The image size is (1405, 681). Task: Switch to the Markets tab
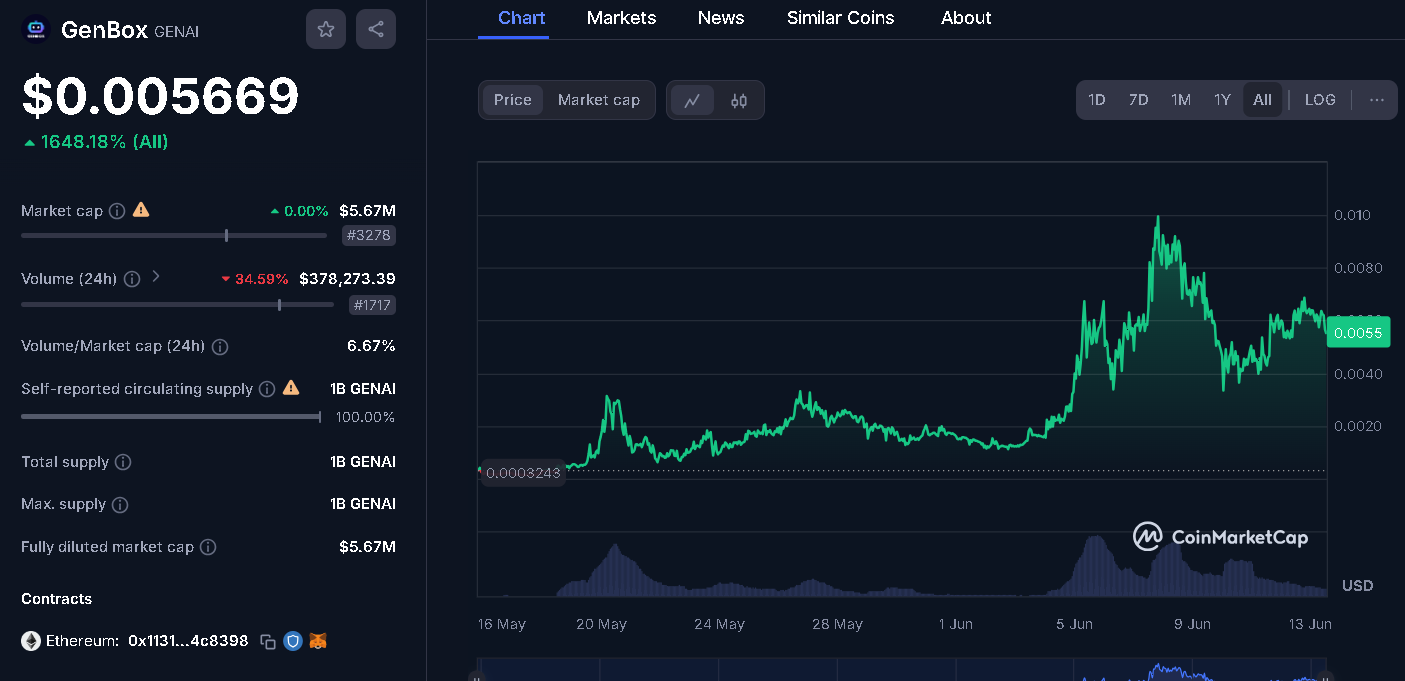(x=622, y=18)
